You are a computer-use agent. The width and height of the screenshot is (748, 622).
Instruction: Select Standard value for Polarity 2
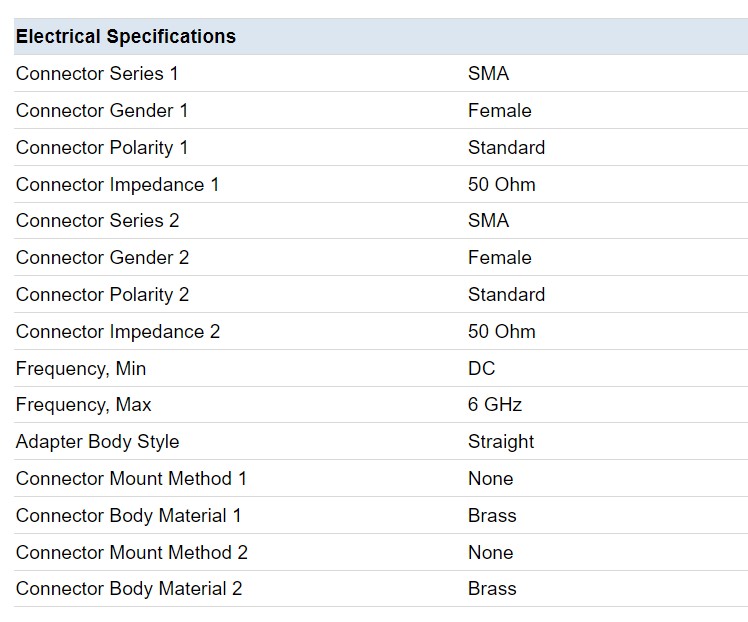[506, 294]
